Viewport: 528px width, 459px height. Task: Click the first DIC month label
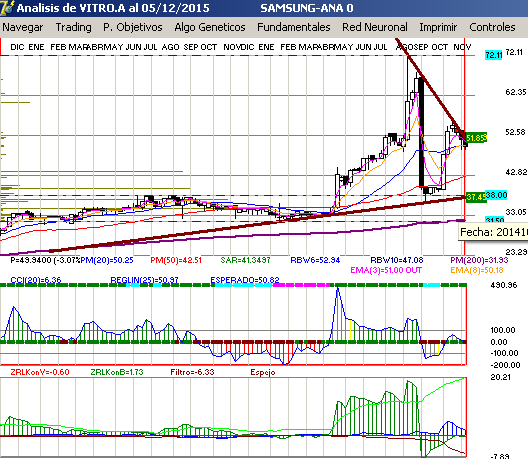coord(17,47)
